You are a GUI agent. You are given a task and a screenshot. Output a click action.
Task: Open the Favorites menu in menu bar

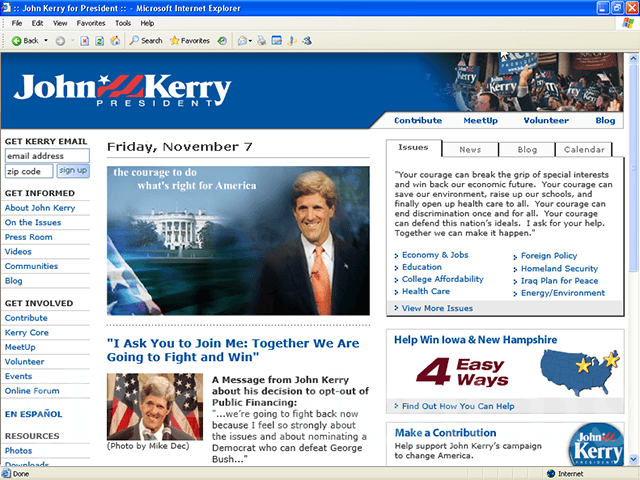click(91, 23)
